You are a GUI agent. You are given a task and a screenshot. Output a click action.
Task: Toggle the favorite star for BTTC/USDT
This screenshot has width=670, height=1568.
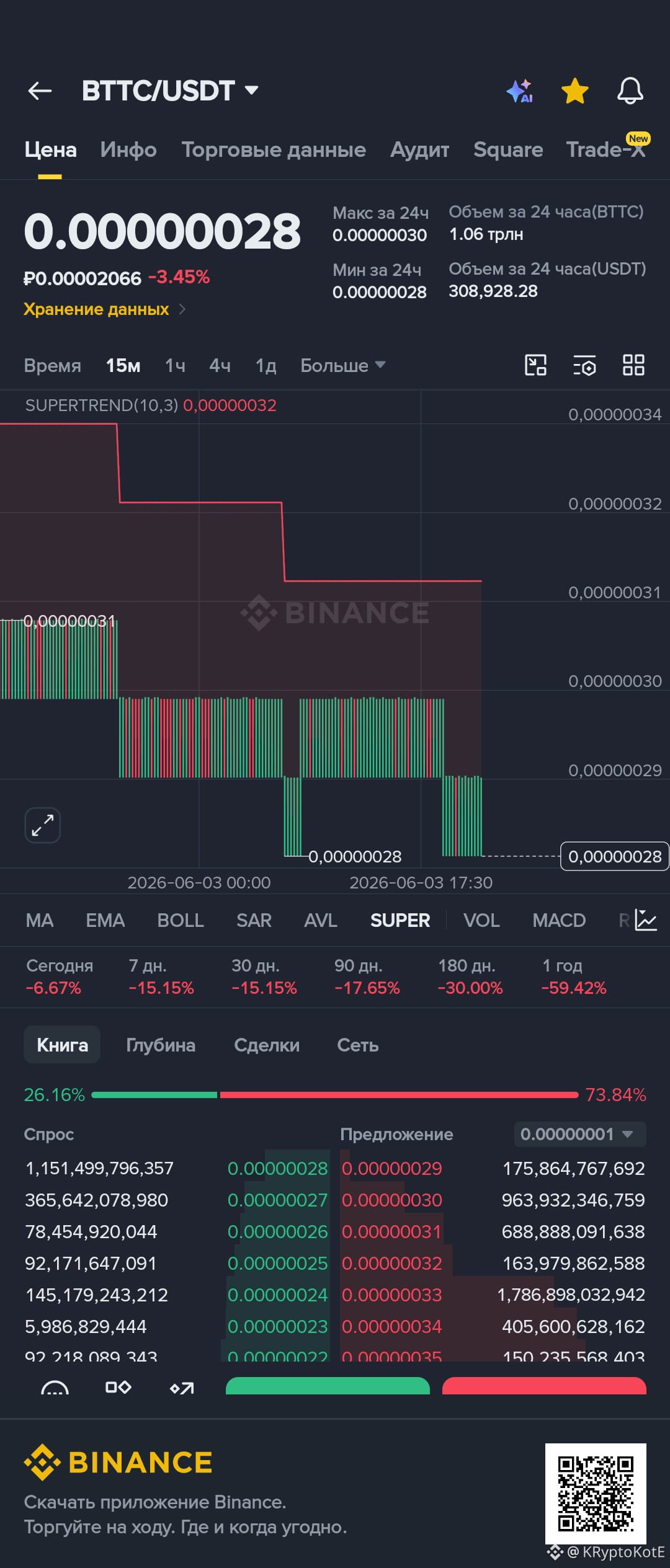(575, 91)
